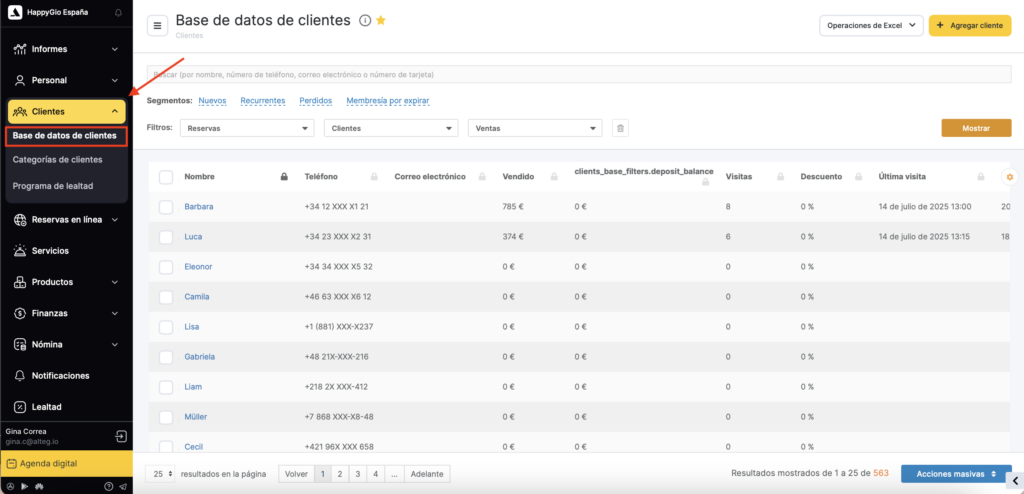This screenshot has width=1024, height=494.
Task: Click the Agregar cliente button
Action: coord(970,26)
